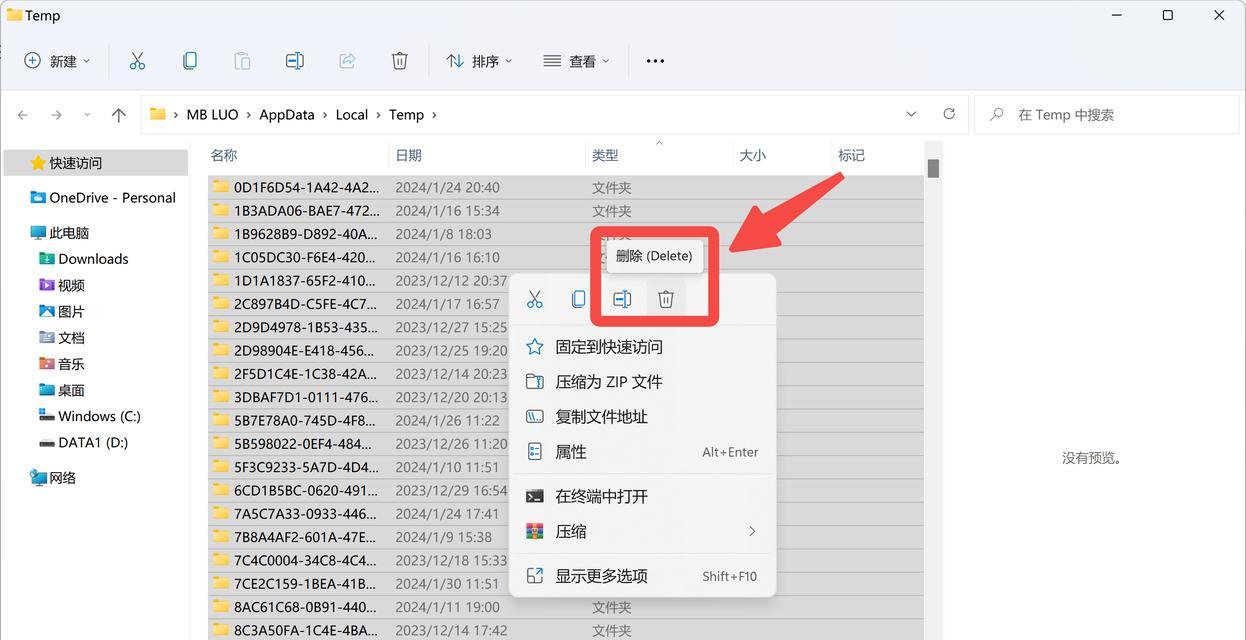Click the Share icon in the top toolbar

pyautogui.click(x=347, y=61)
